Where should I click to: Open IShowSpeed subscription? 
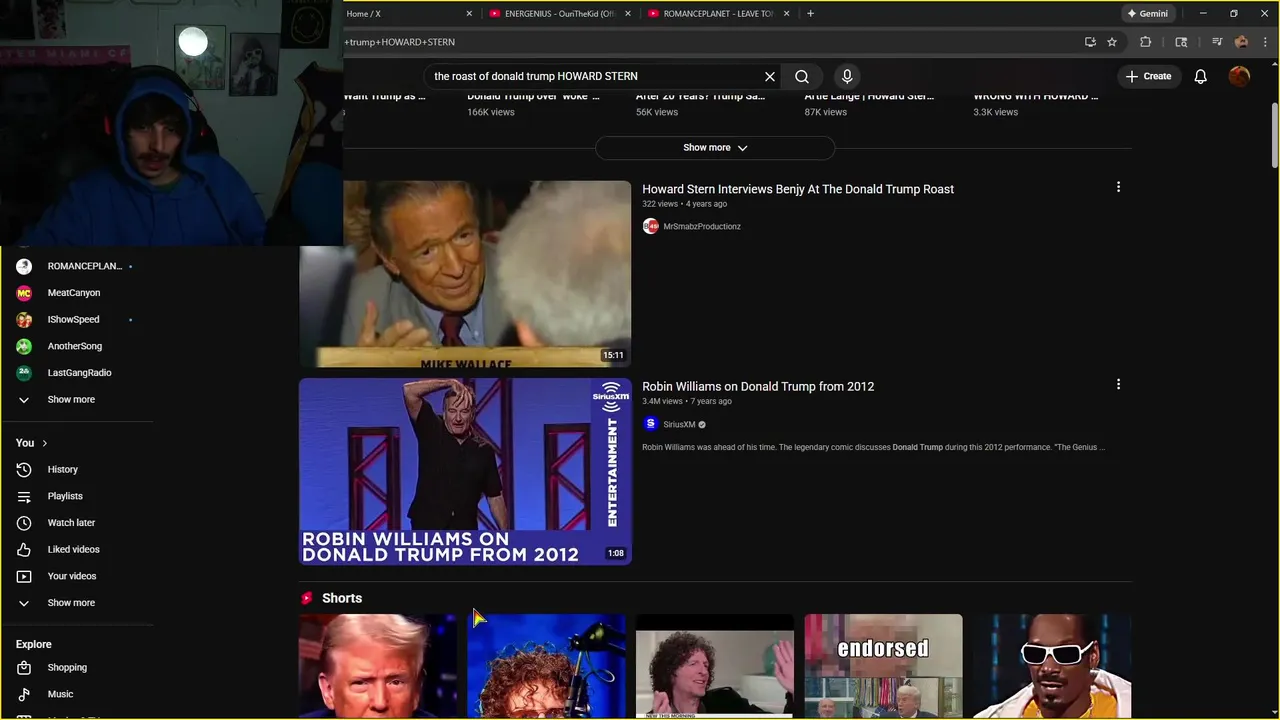point(76,319)
